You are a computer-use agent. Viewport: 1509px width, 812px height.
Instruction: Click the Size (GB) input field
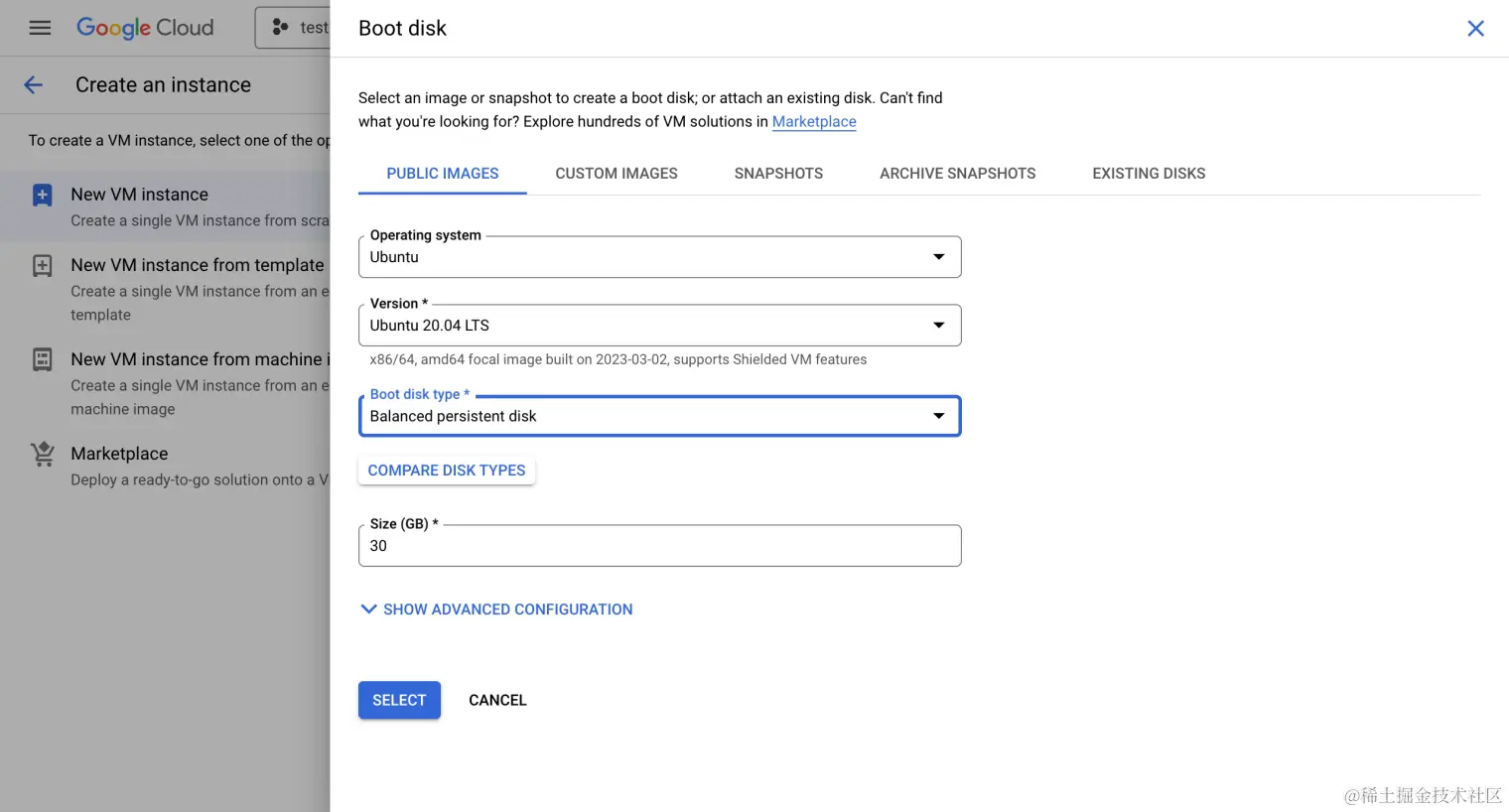coord(659,546)
